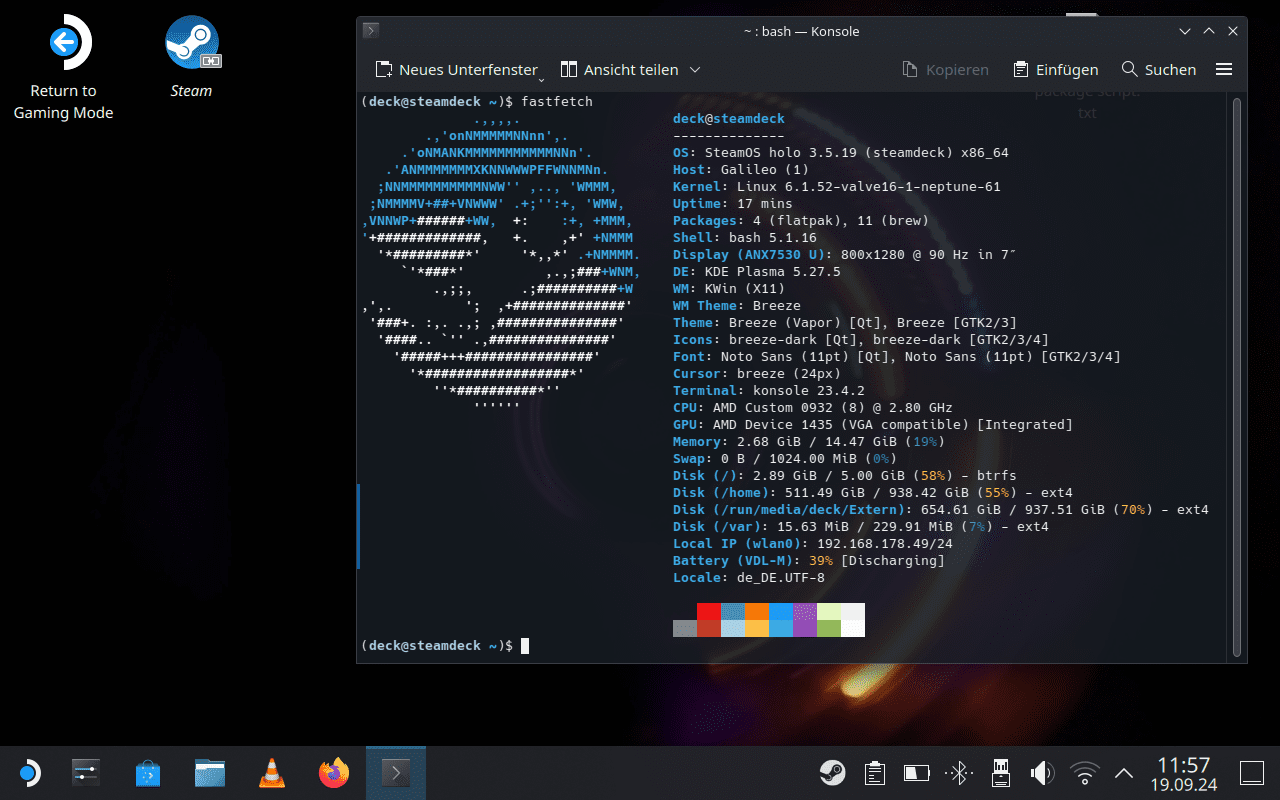The height and width of the screenshot is (800, 1280).
Task: Open the Konsole hamburger menu
Action: pyautogui.click(x=1224, y=70)
